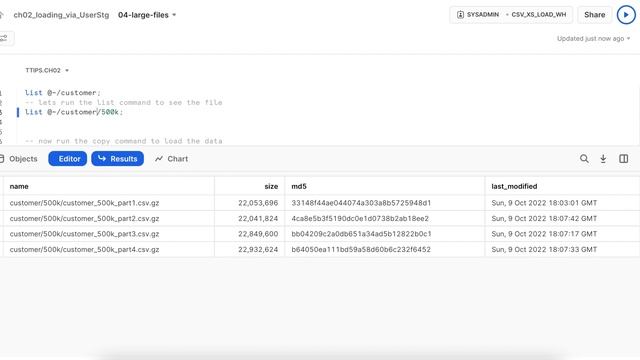Download the results

point(603,159)
